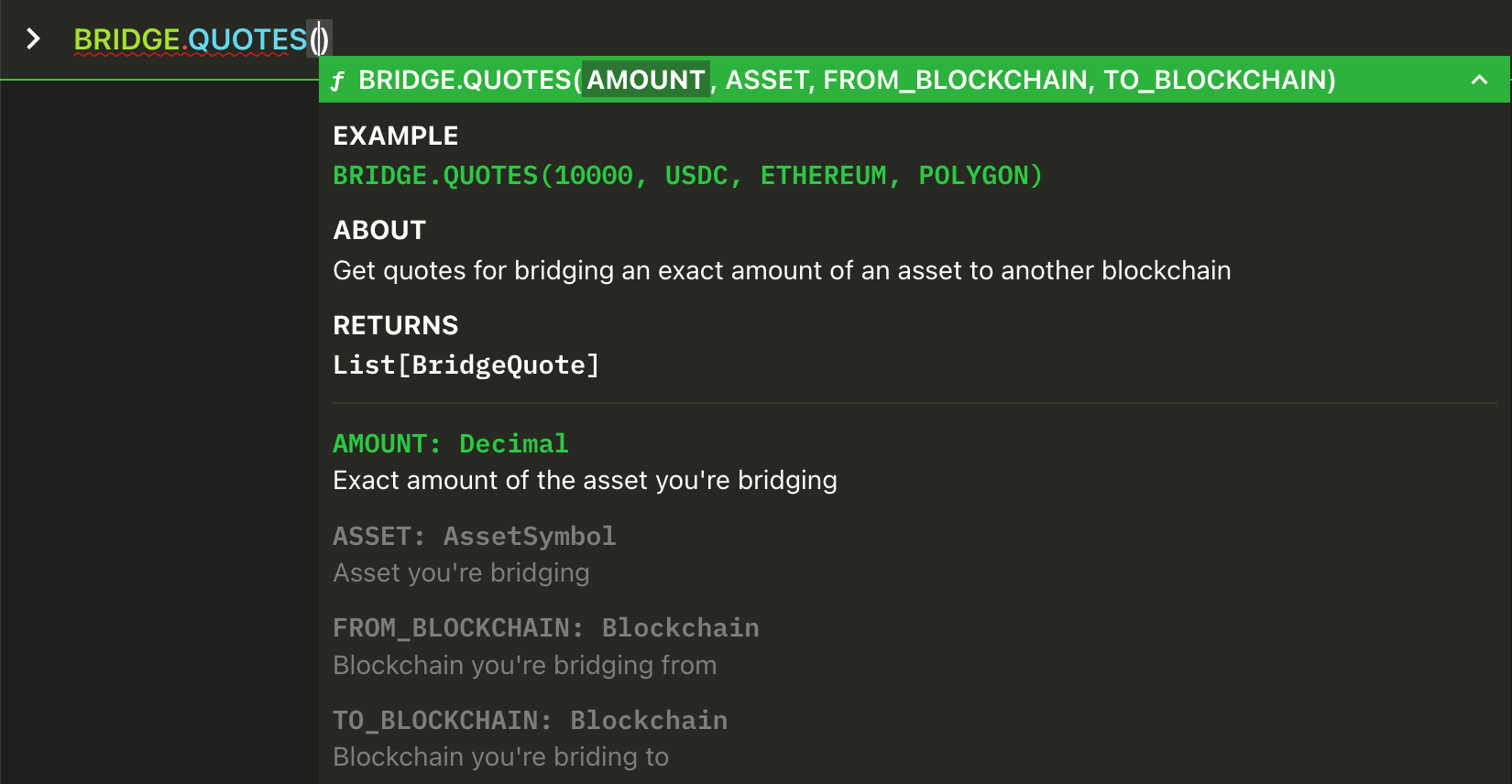Click the example BRIDGE.QUOTES(10000, USDC...) code
Screen dimensions: 1512x784
(x=687, y=175)
